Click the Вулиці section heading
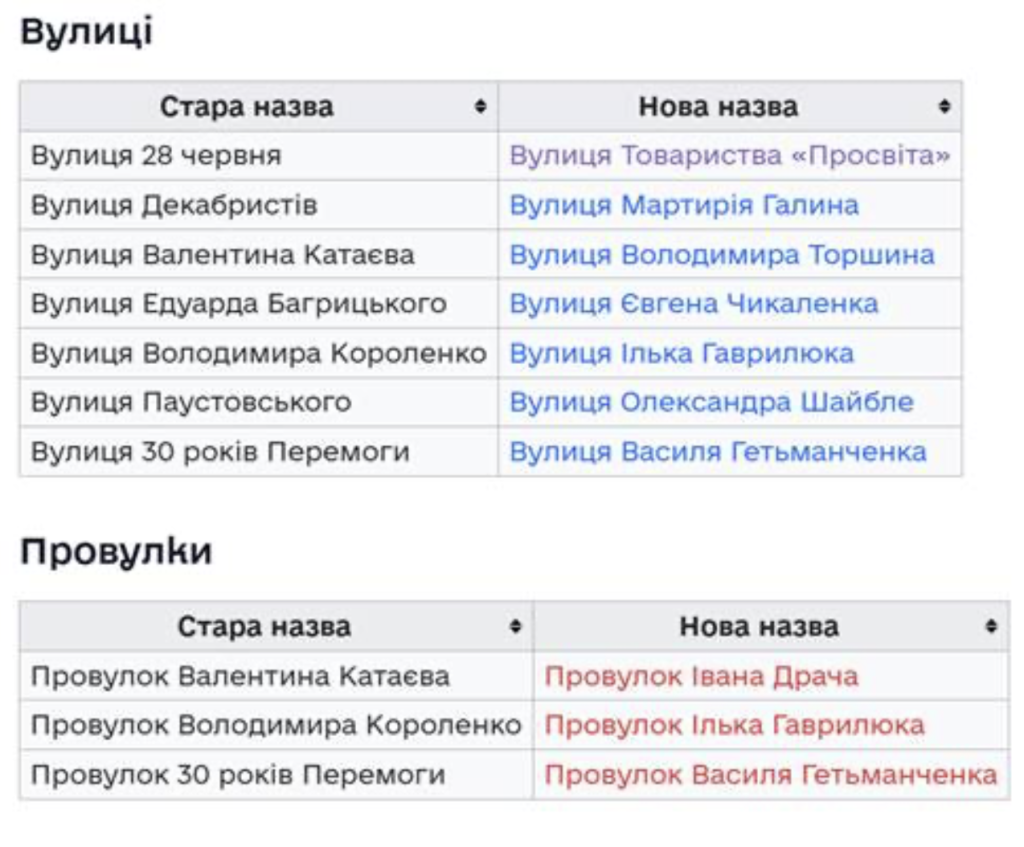 click(x=86, y=32)
